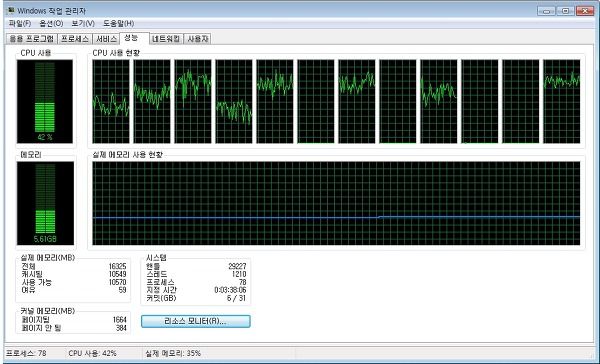
Task: Select the 여유 value 59
Action: coord(122,290)
